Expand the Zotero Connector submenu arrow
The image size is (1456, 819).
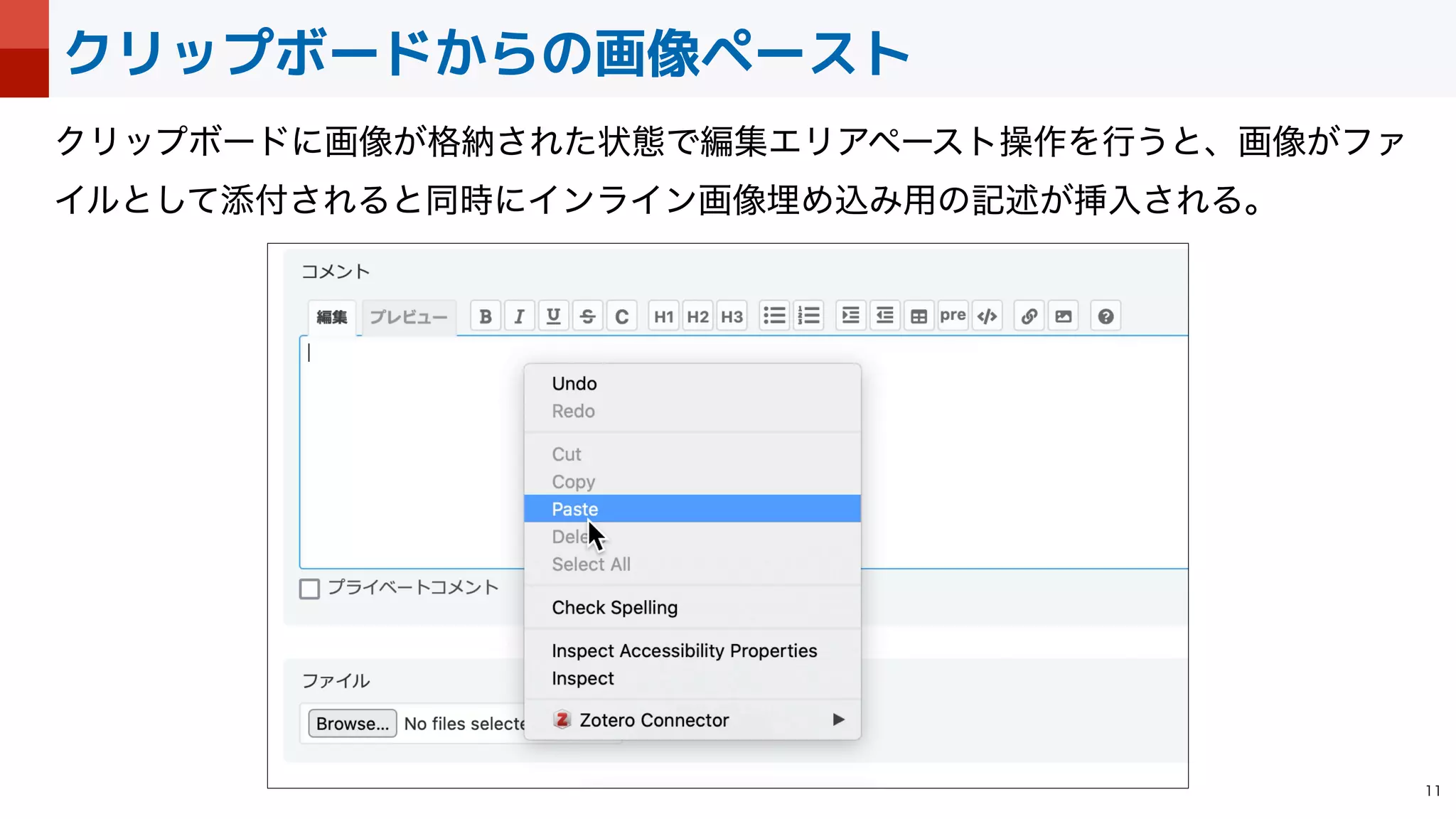tap(839, 719)
